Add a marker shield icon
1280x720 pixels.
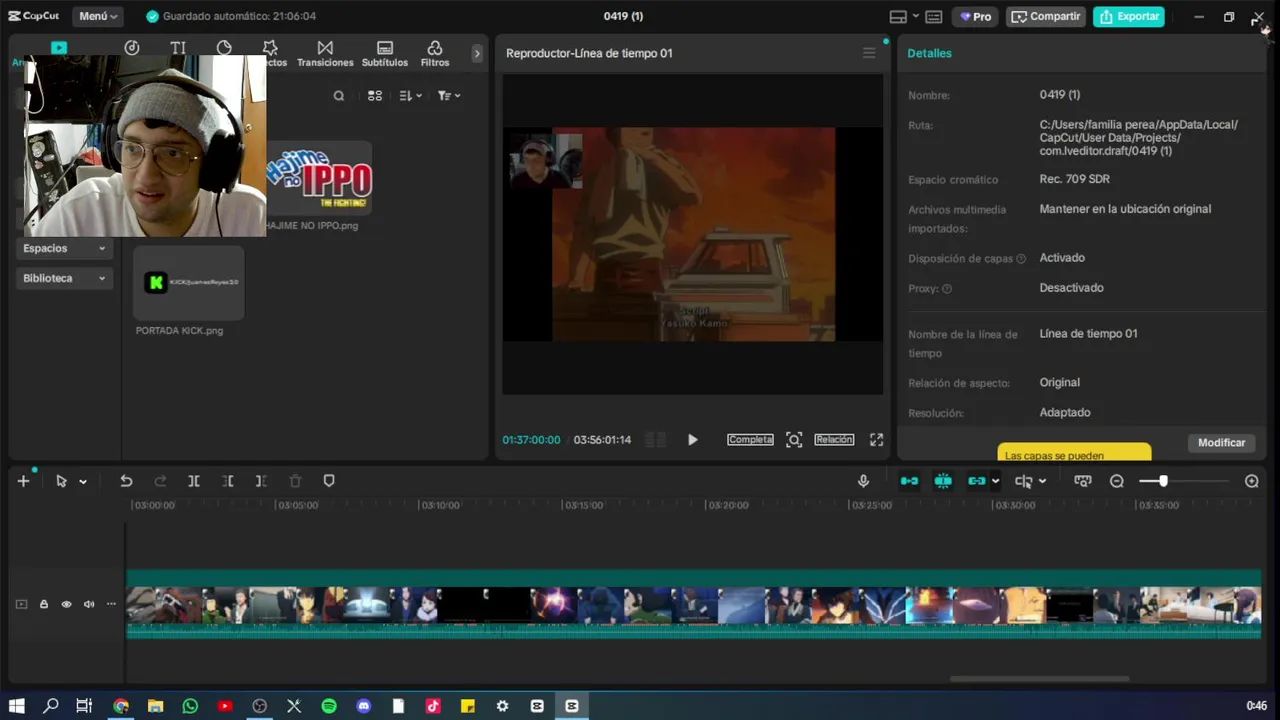point(329,481)
